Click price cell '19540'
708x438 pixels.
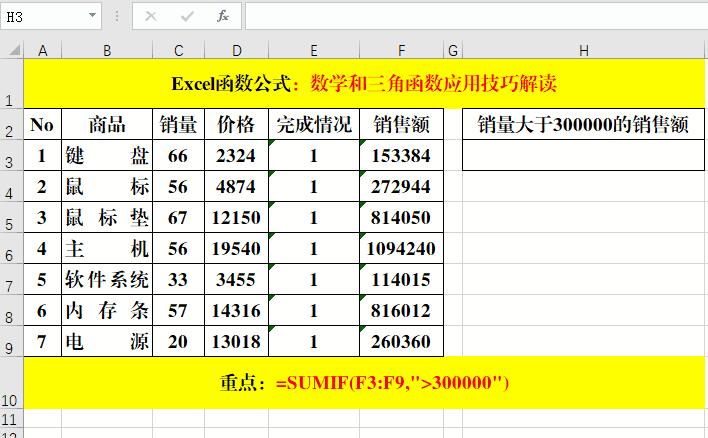tap(237, 248)
